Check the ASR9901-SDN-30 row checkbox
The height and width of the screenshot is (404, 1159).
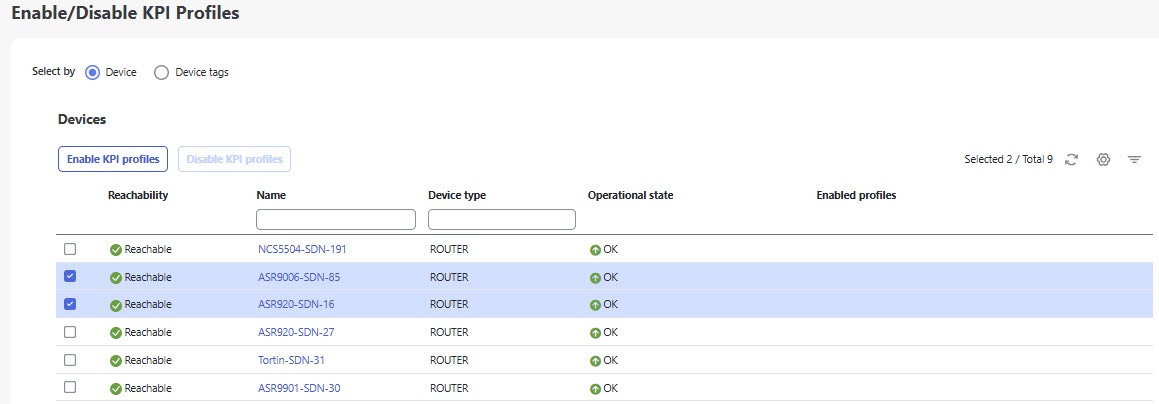70,387
